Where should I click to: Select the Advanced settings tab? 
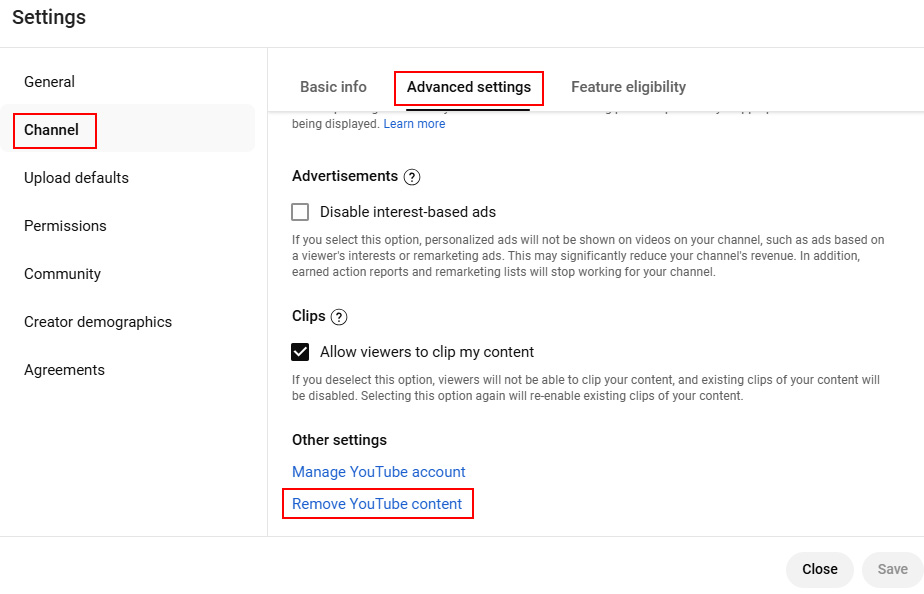pyautogui.click(x=469, y=87)
